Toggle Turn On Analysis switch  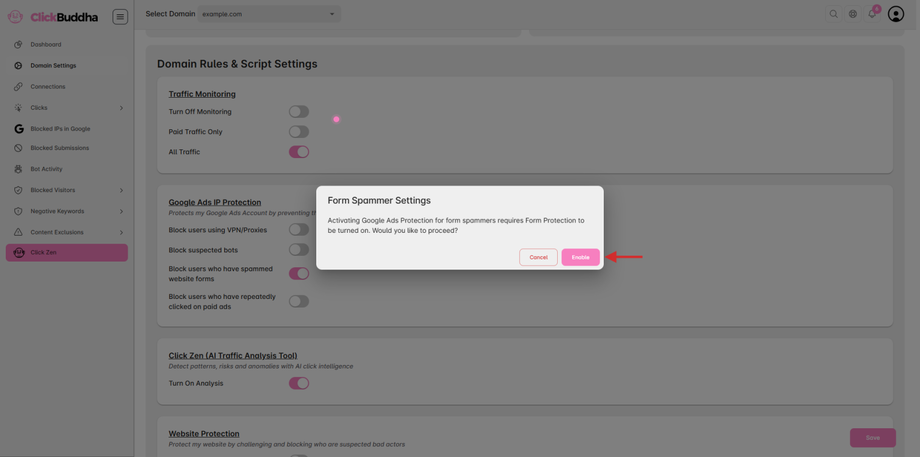coord(299,383)
